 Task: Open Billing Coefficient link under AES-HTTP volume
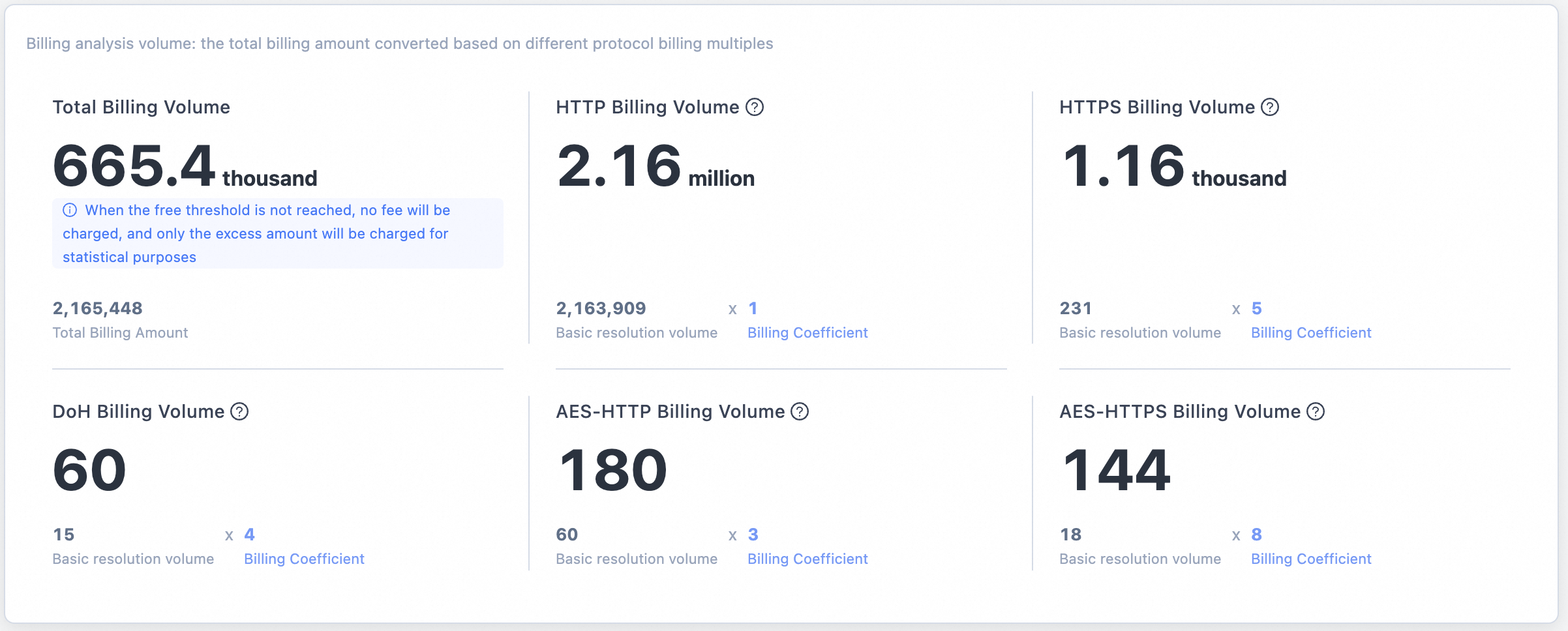807,559
